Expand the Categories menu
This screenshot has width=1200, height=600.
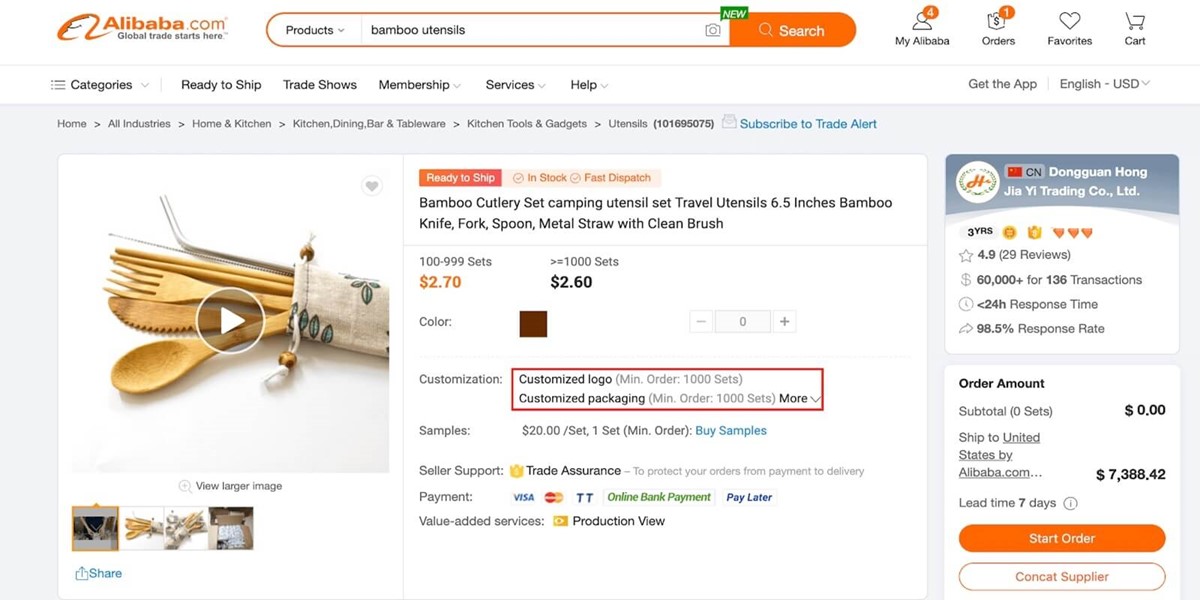pyautogui.click(x=100, y=85)
